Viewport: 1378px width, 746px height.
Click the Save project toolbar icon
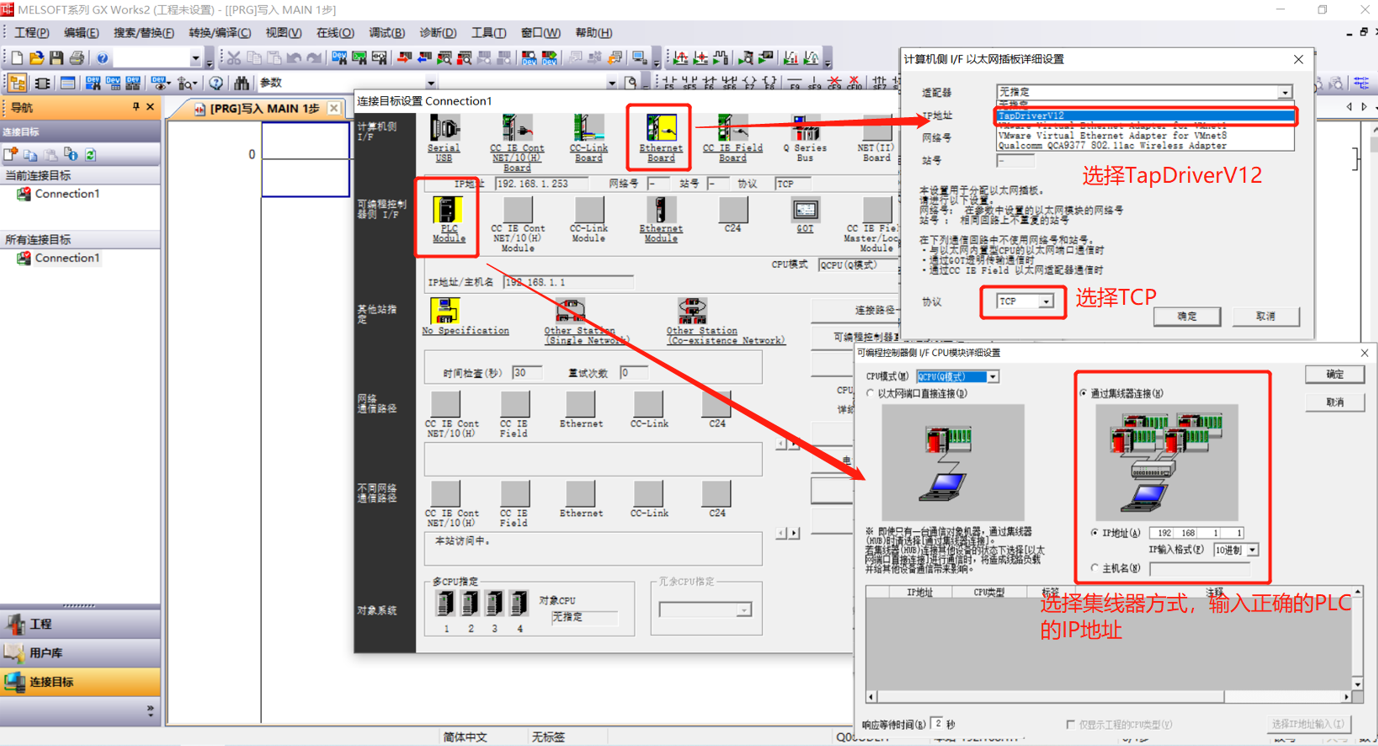coord(57,58)
